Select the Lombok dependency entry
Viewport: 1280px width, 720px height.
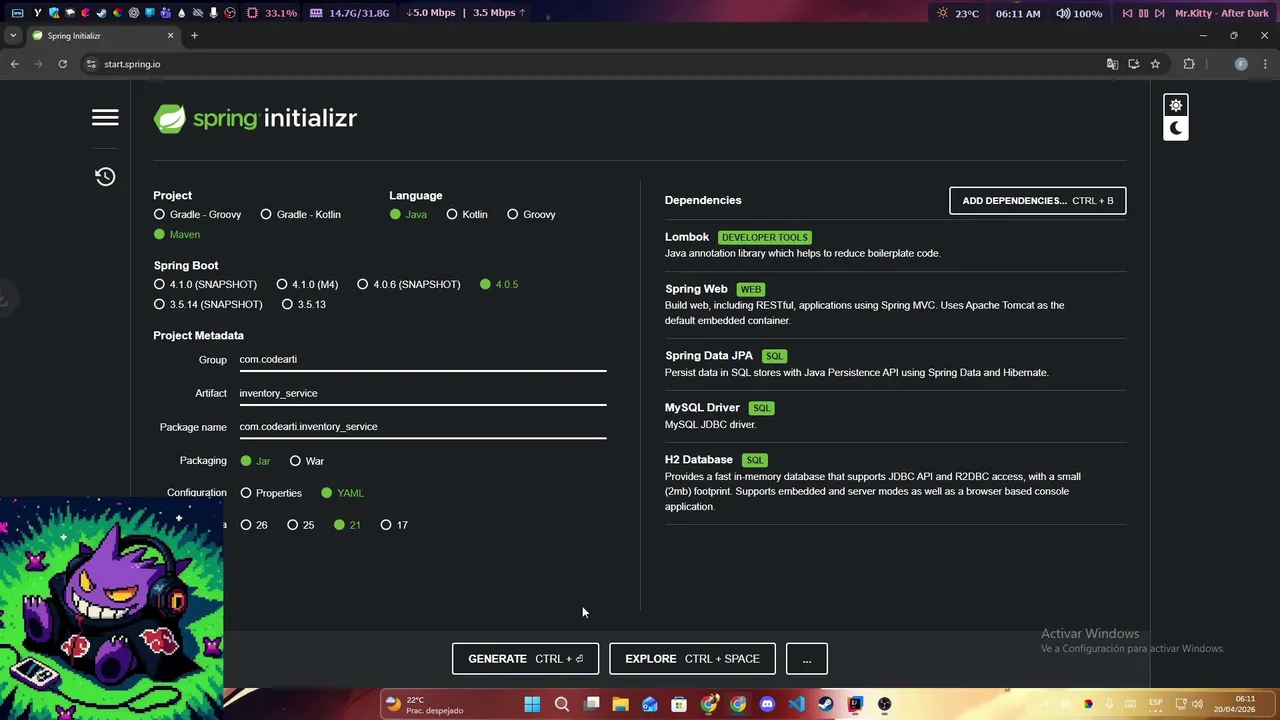pyautogui.click(x=895, y=245)
